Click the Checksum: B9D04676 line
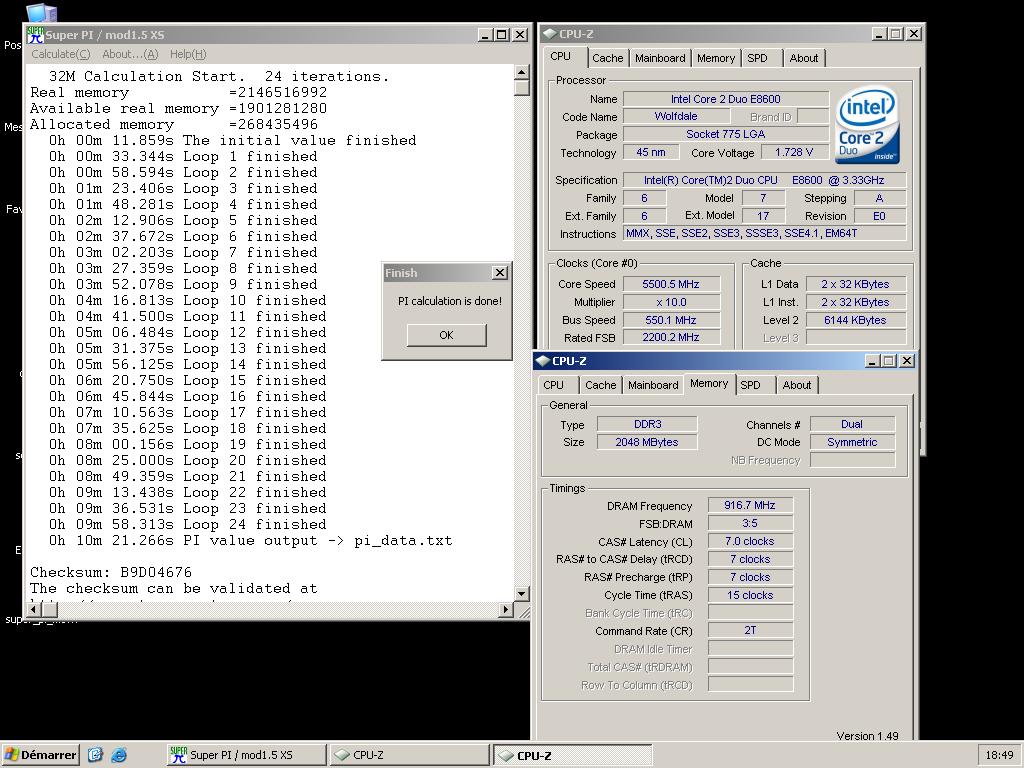The height and width of the screenshot is (768, 1024). tap(111, 573)
